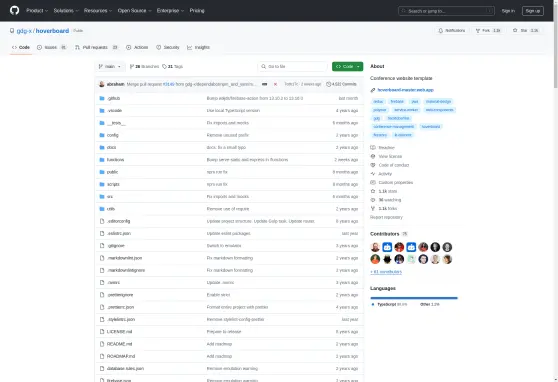This screenshot has height=382, width=558.
Task: View the tags list
Action: [173, 67]
